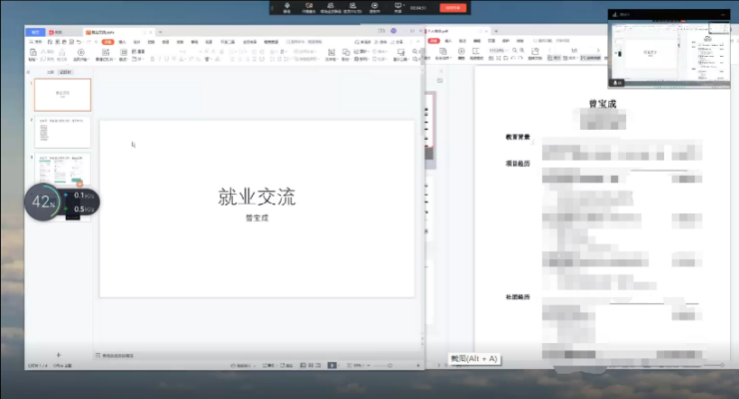Switch to reading view in the status bar

tap(318, 365)
